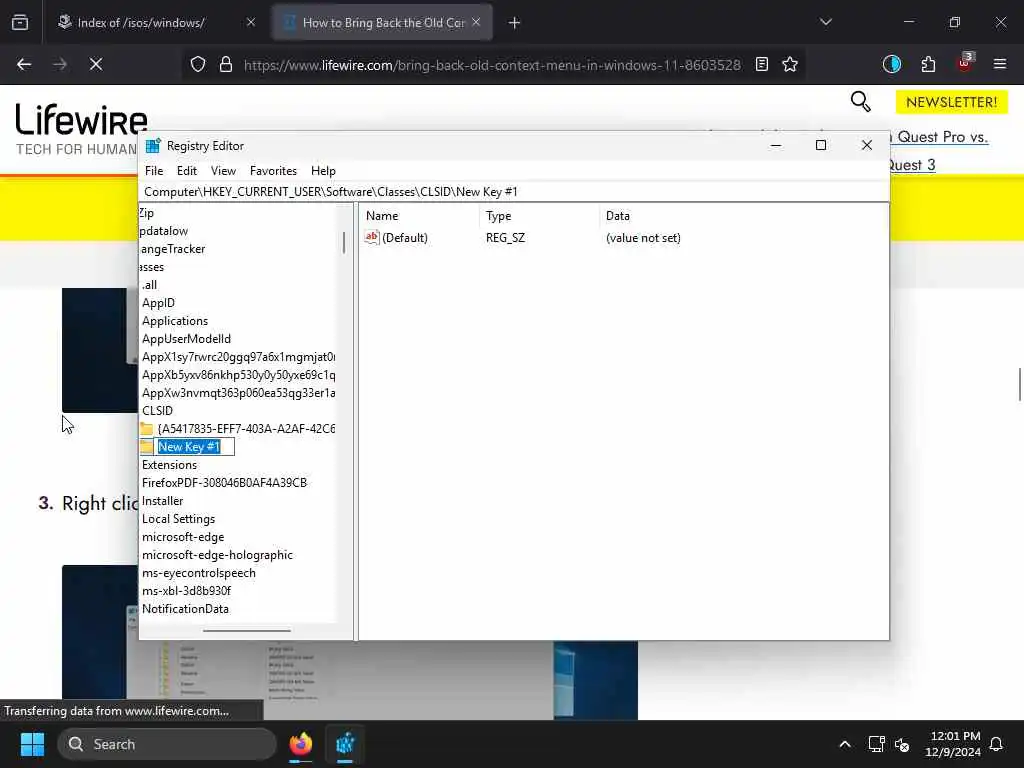Image resolution: width=1024 pixels, height=768 pixels.
Task: Select the AppUserModelId key
Action: pyautogui.click(x=186, y=339)
